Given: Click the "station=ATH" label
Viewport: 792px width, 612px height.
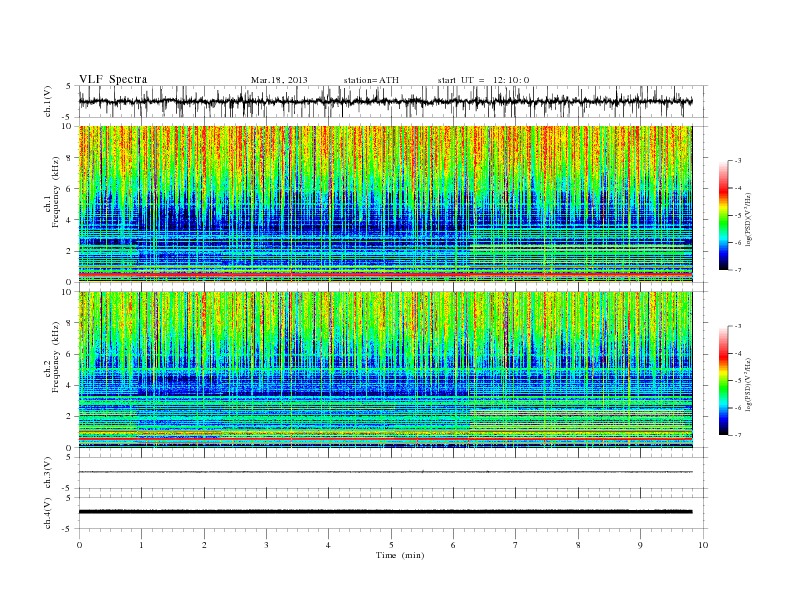Looking at the screenshot, I should [371, 80].
